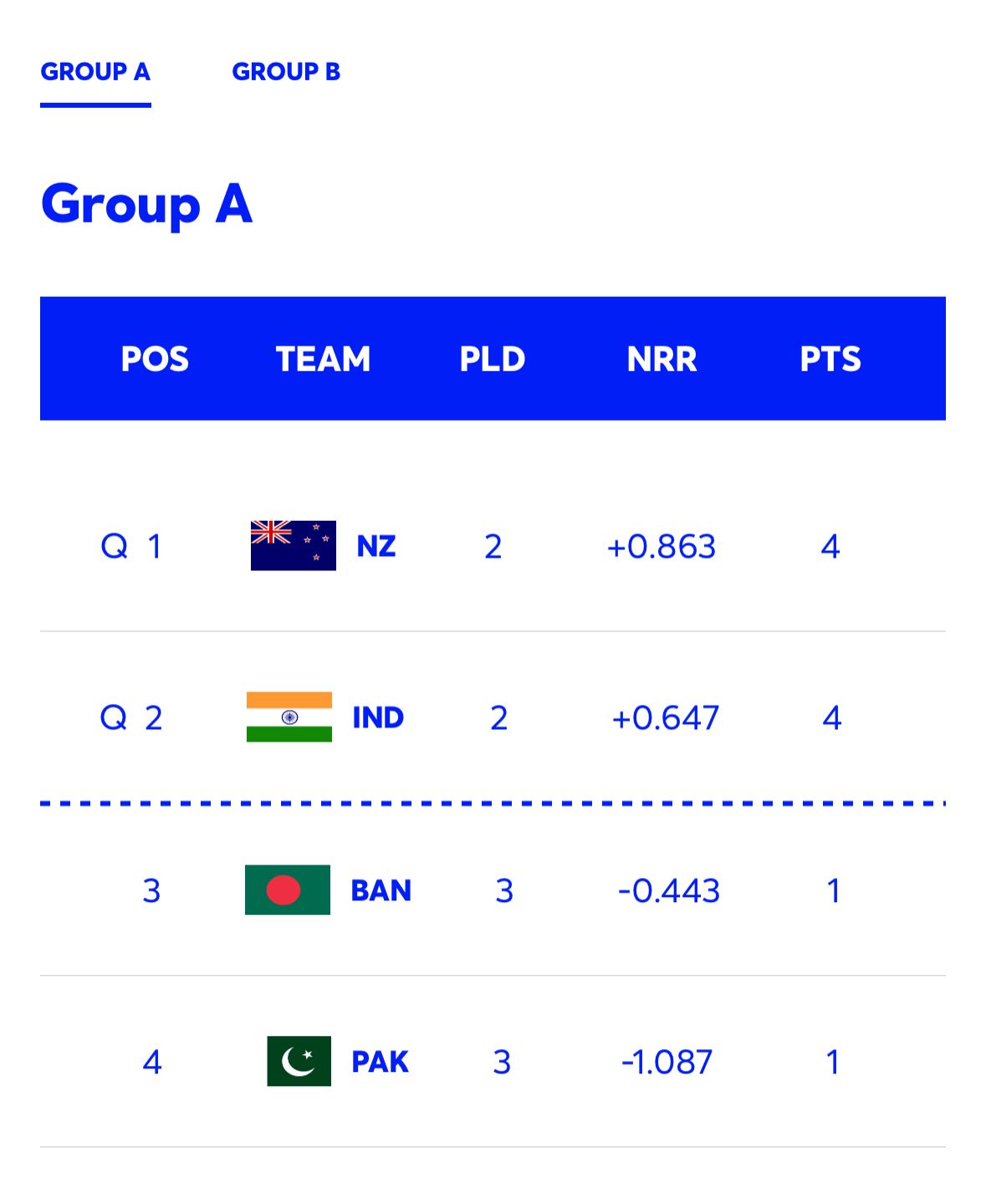
Task: Click the New Zealand flag icon
Action: 291,545
